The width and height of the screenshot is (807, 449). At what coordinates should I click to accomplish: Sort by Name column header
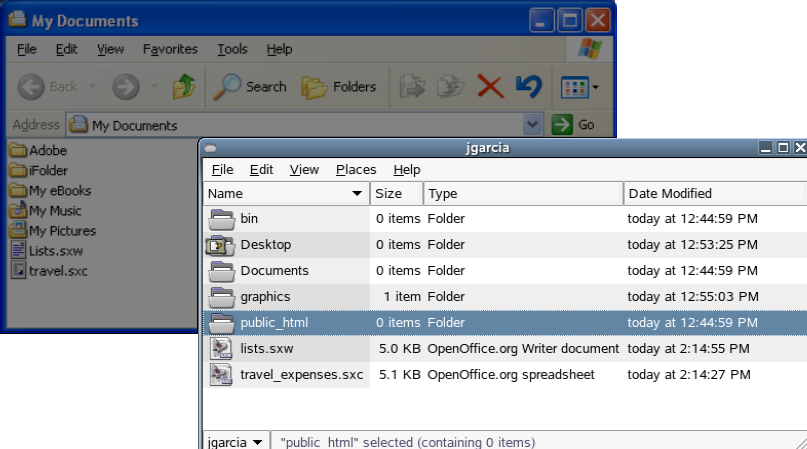pyautogui.click(x=286, y=194)
